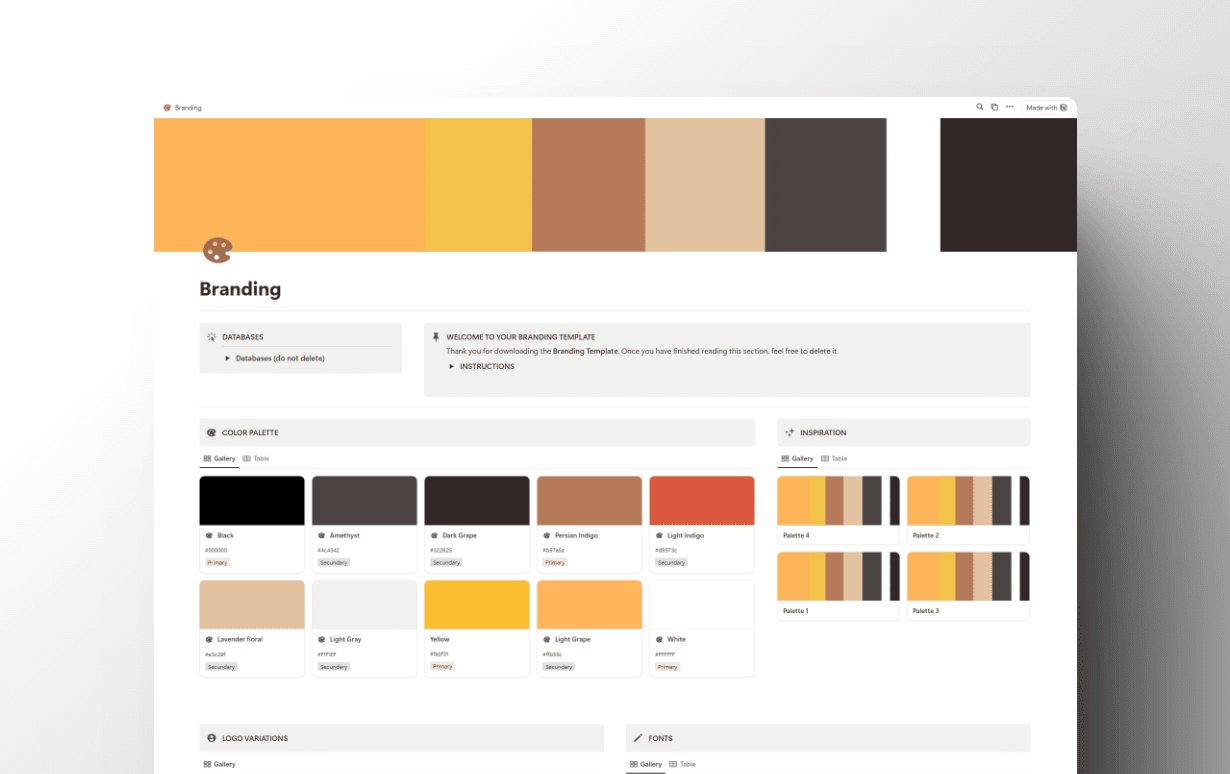This screenshot has height=774, width=1230.
Task: Click the Primary tag on Black card
Action: 217,563
